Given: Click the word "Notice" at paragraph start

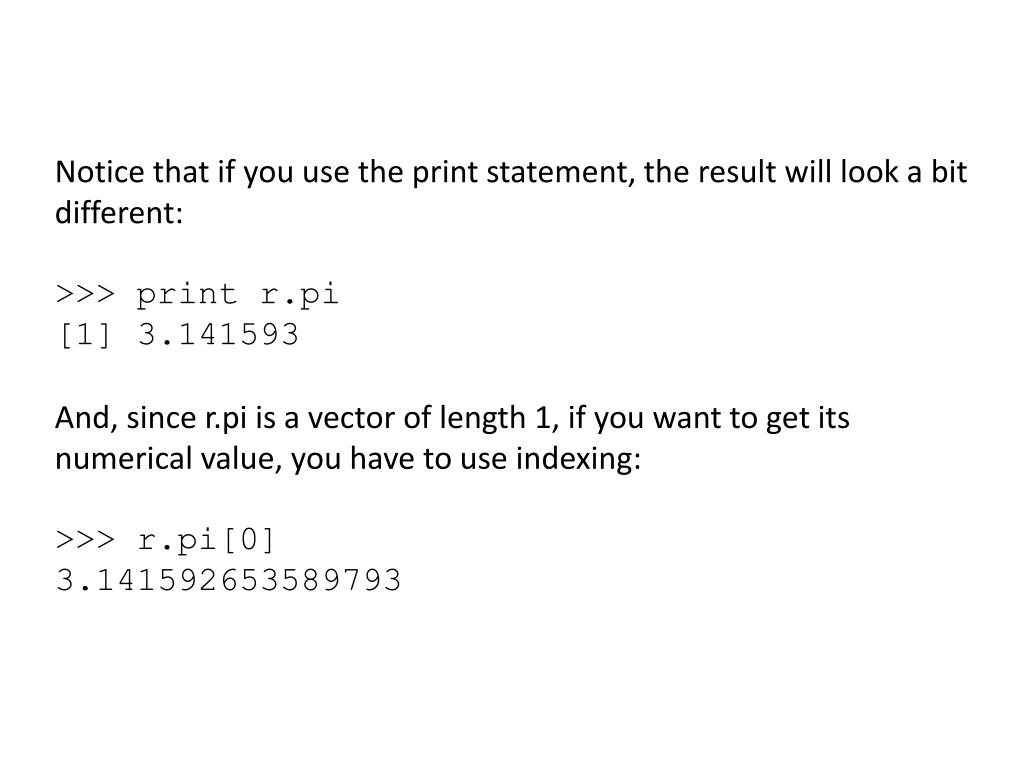Looking at the screenshot, I should (x=99, y=172).
